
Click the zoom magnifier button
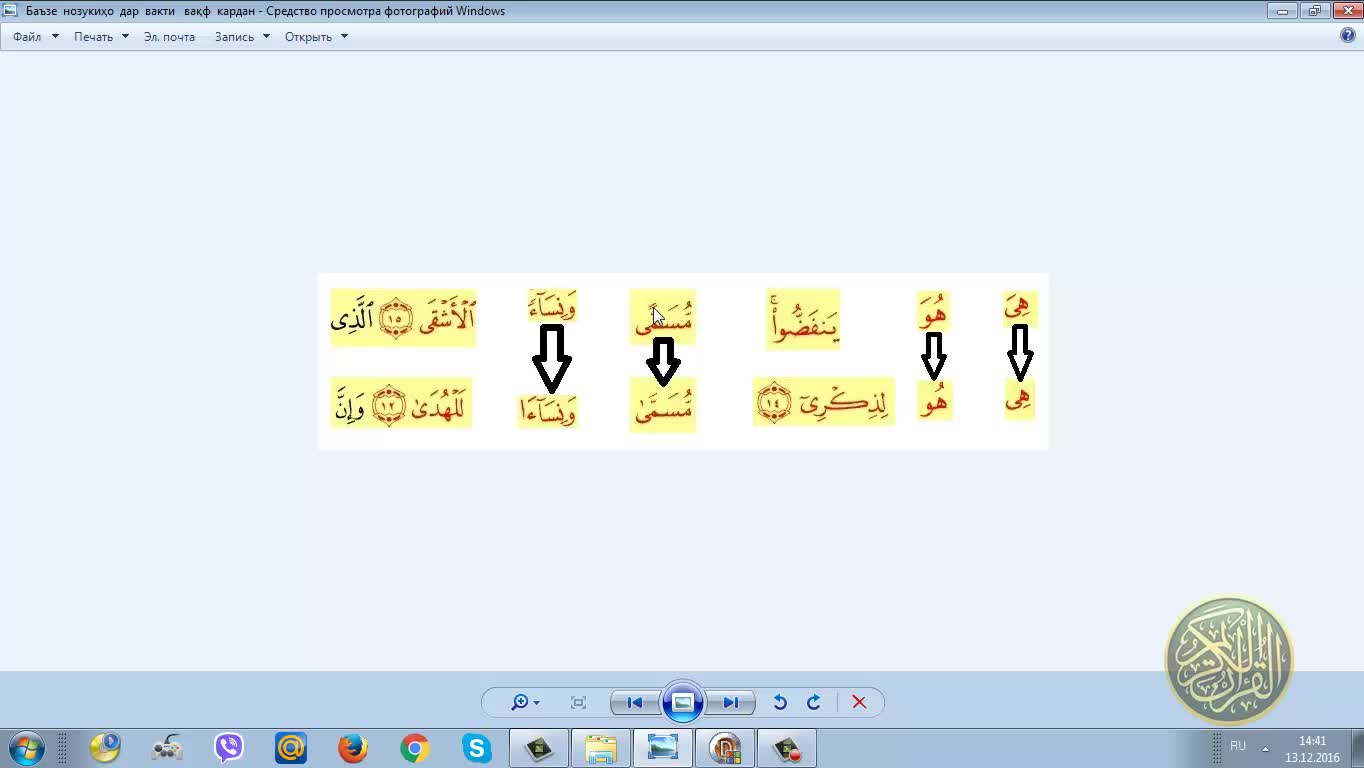click(x=519, y=702)
